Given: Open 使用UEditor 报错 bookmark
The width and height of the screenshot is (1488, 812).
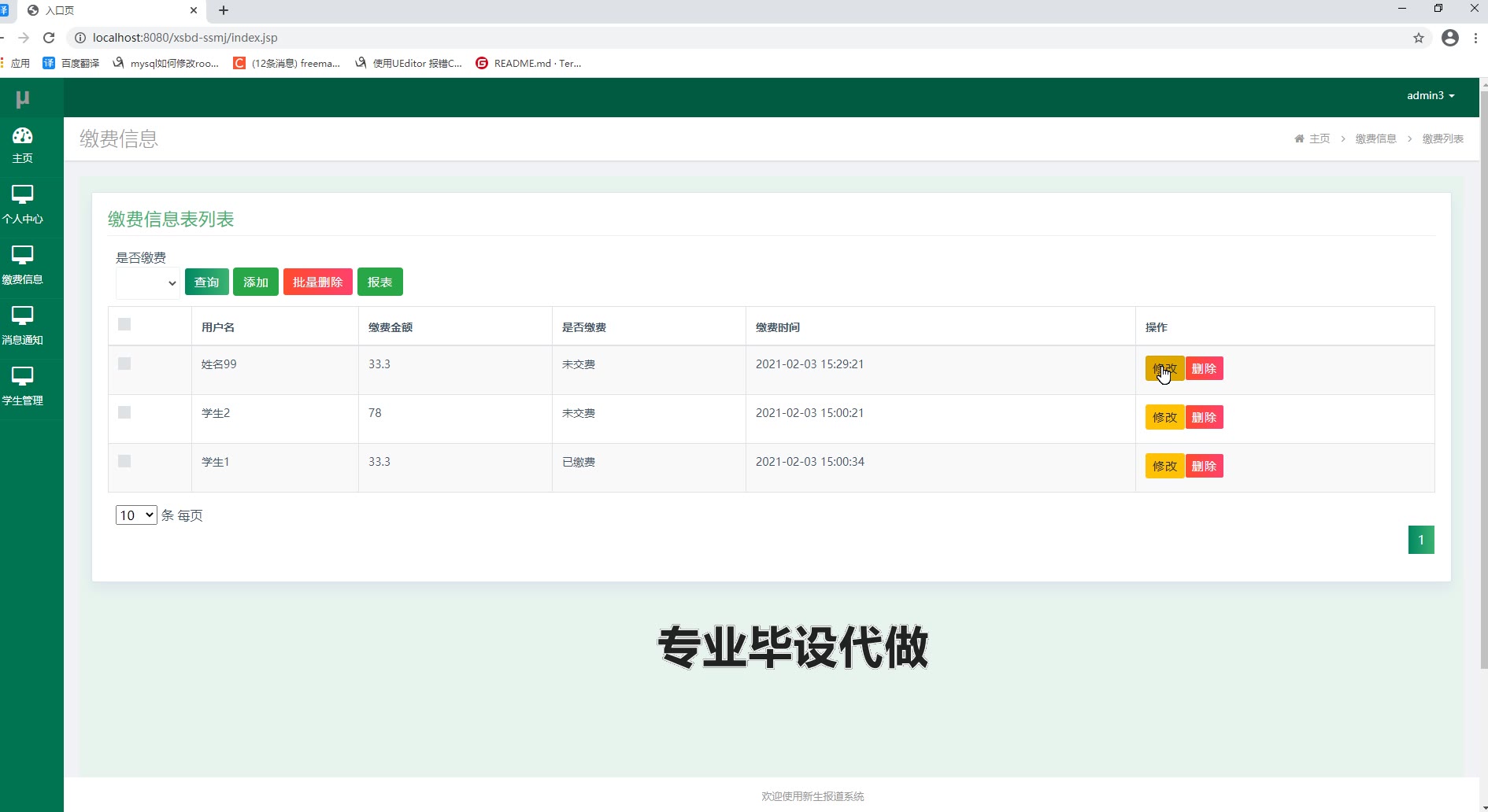Looking at the screenshot, I should pos(408,63).
